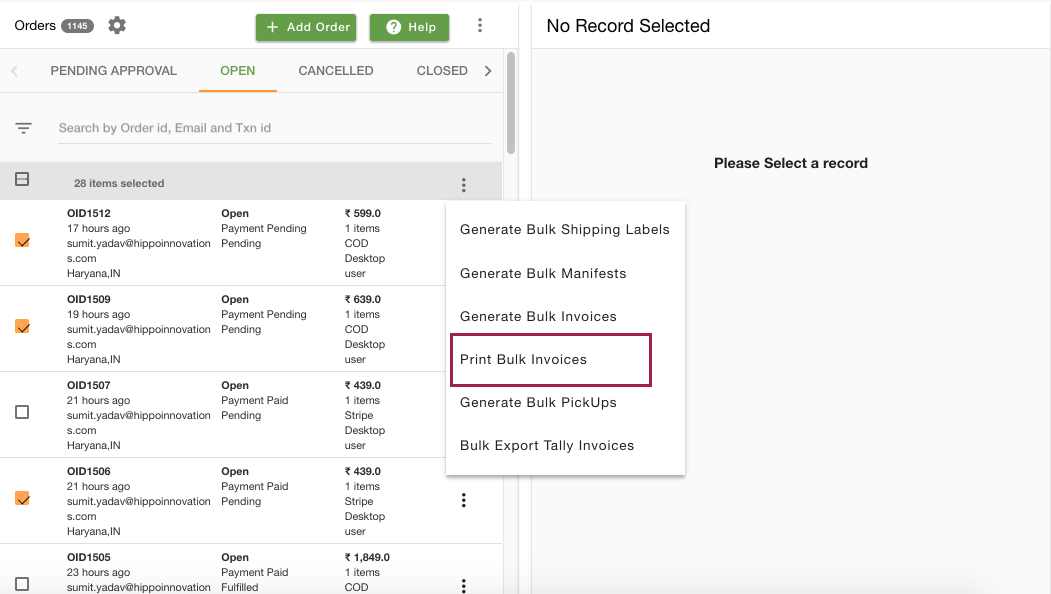Screen dimensions: 1051x594
Task: Click the '19 hours ago' timestamp
Action: (x=99, y=314)
